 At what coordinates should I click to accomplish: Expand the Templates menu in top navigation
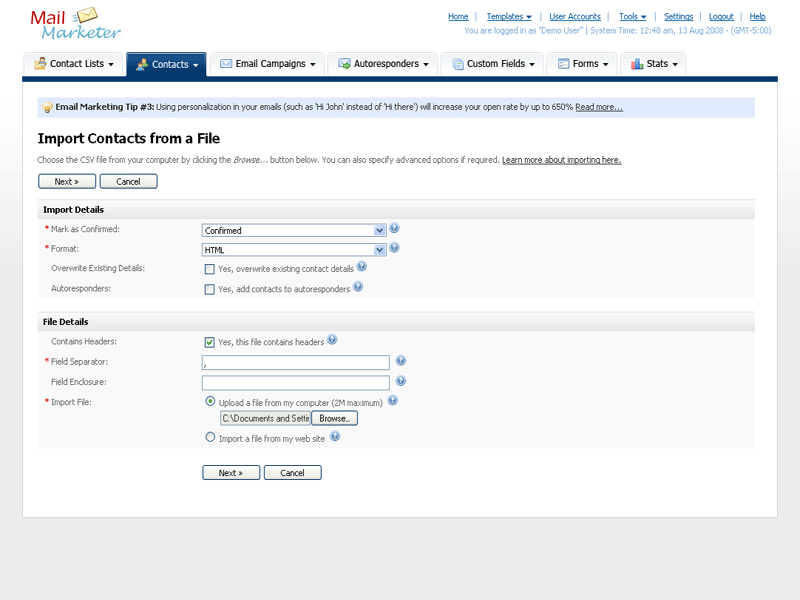[x=509, y=17]
